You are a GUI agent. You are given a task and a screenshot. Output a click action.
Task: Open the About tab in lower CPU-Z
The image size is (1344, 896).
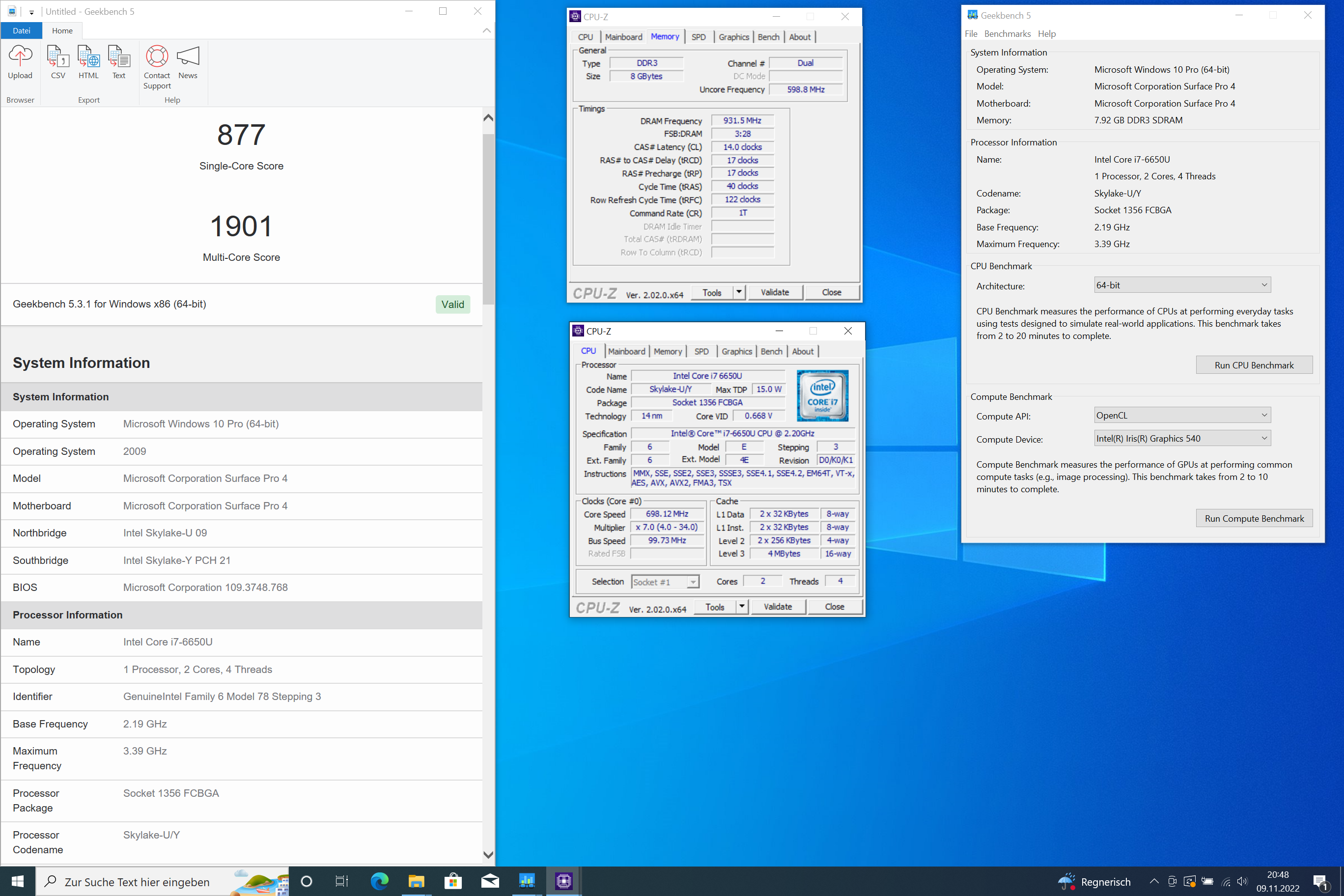click(802, 351)
